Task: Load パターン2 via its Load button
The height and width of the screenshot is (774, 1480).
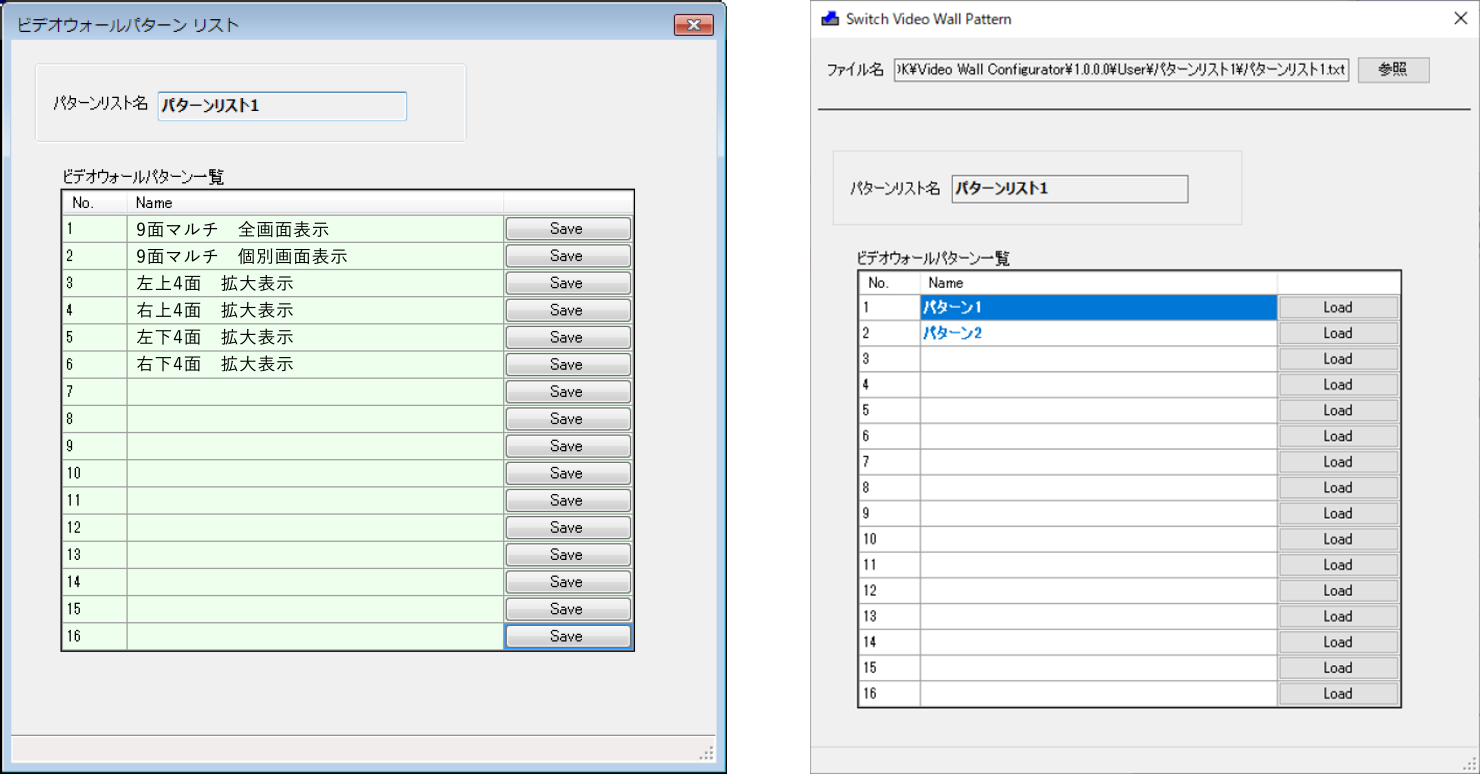Action: tap(1337, 334)
